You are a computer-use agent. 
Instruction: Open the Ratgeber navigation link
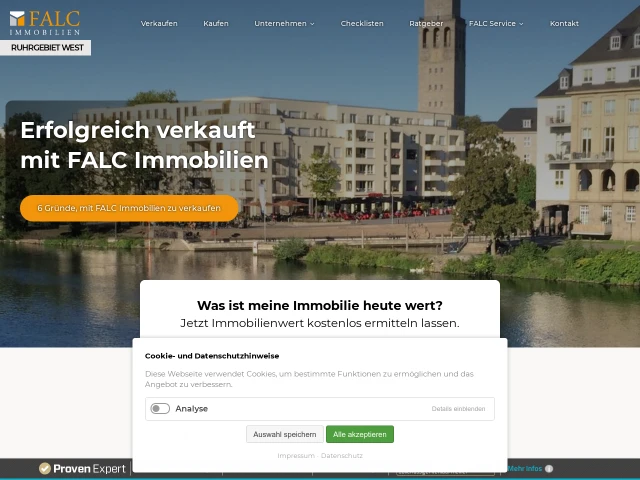(426, 24)
